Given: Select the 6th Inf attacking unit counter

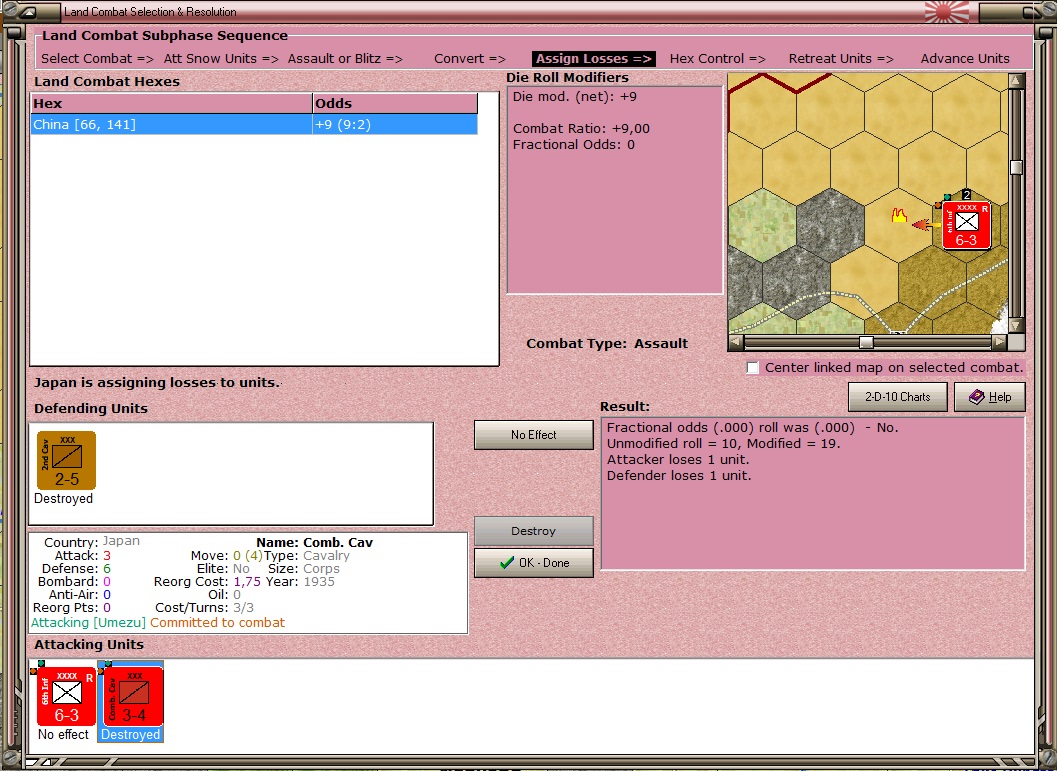Looking at the screenshot, I should (66, 696).
